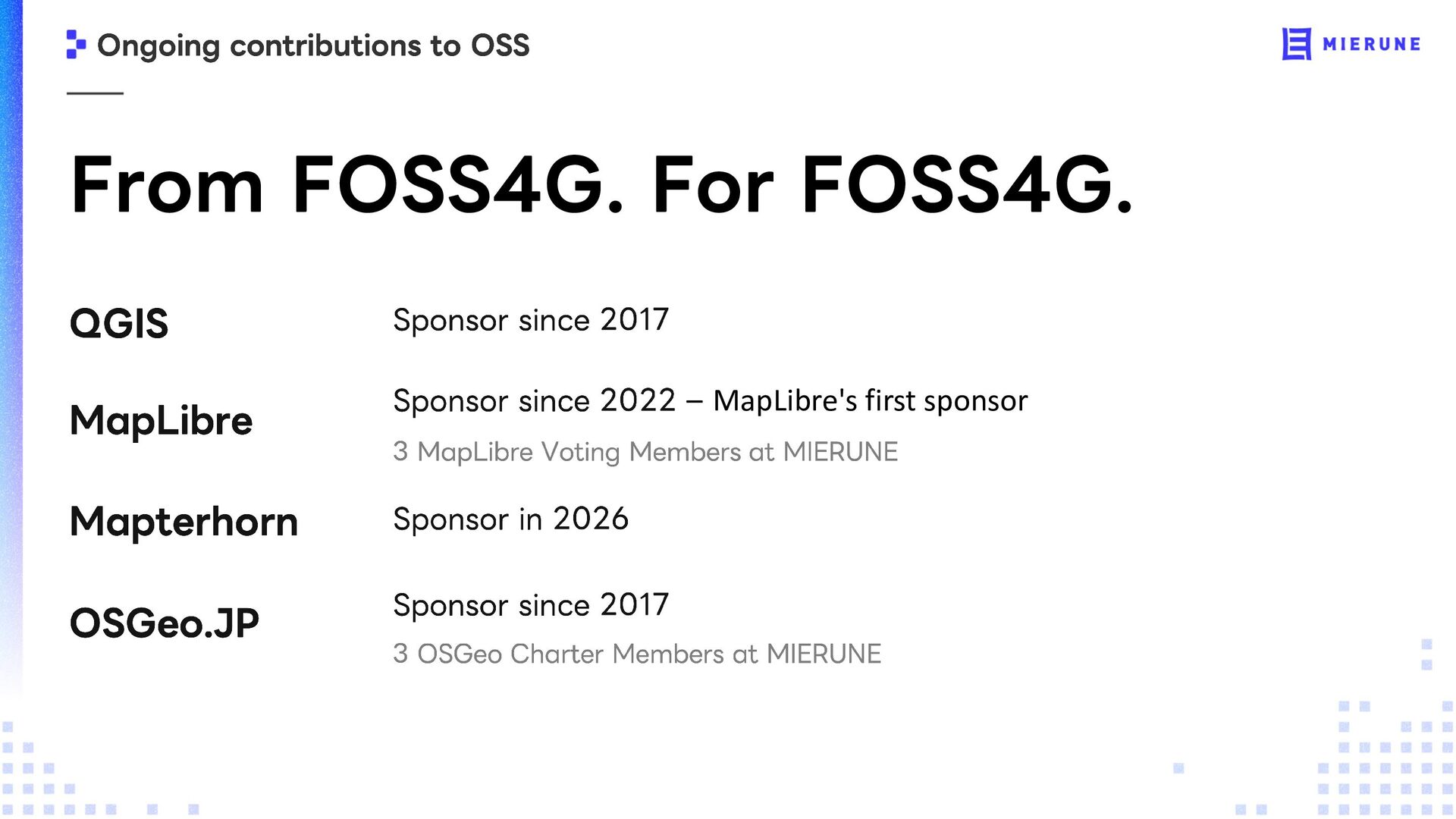Click the Mapterhorn project label
This screenshot has height=819, width=1456.
(184, 522)
